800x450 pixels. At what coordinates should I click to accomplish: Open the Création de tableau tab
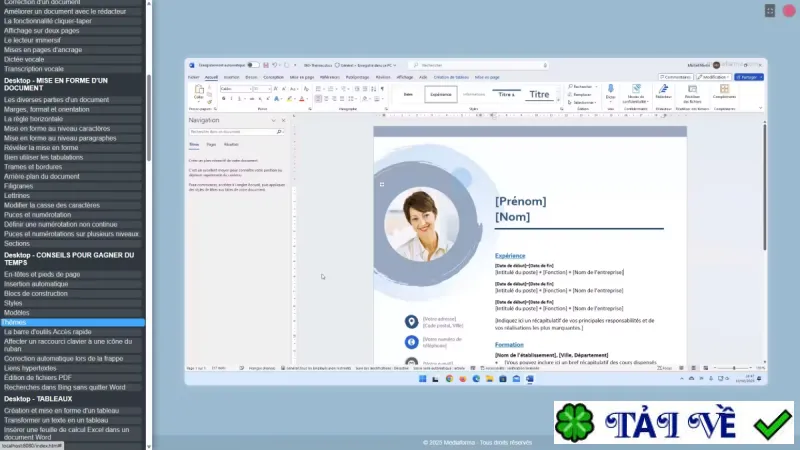click(x=451, y=78)
